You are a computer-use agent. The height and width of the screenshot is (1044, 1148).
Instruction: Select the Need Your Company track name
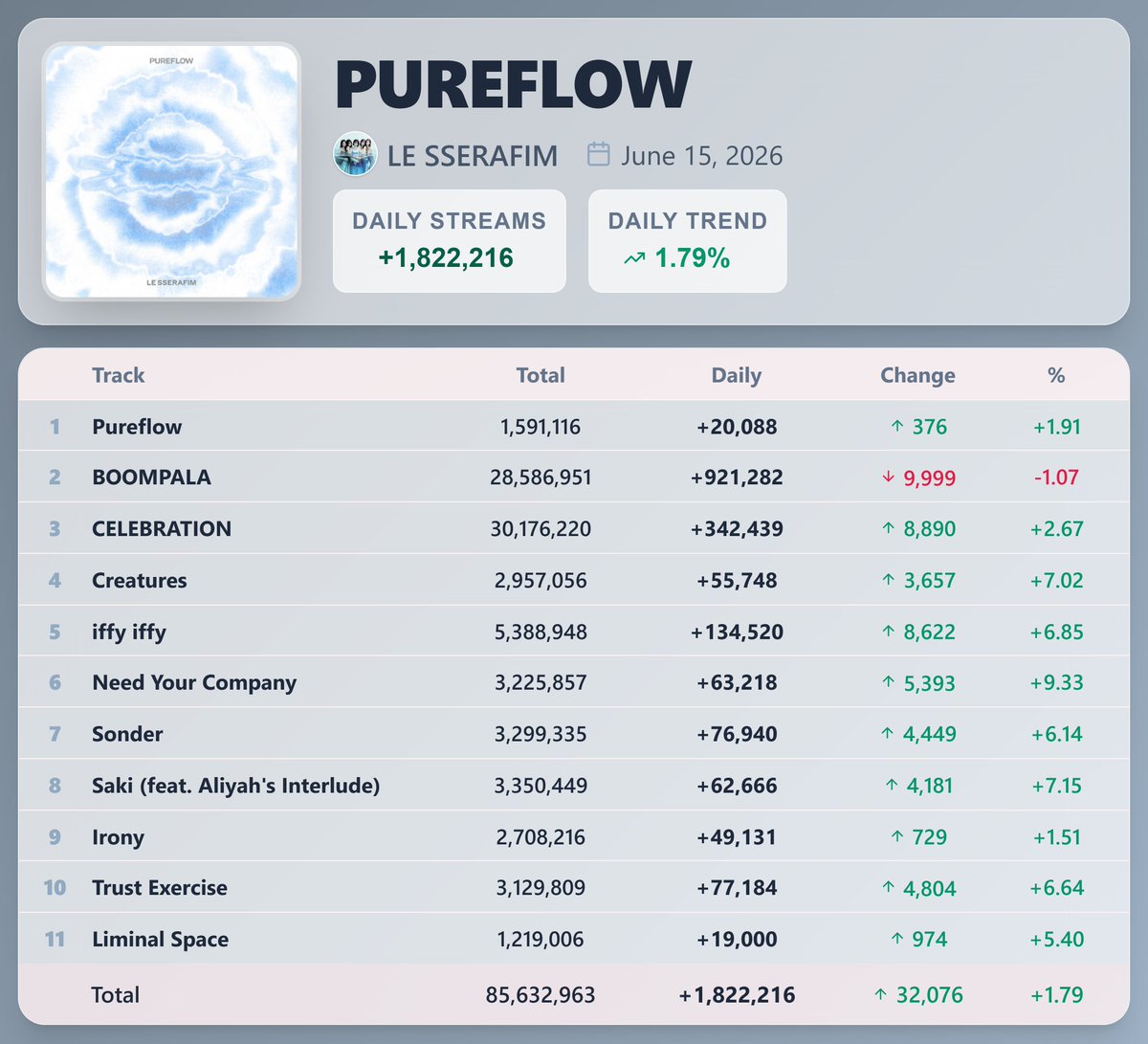point(194,683)
